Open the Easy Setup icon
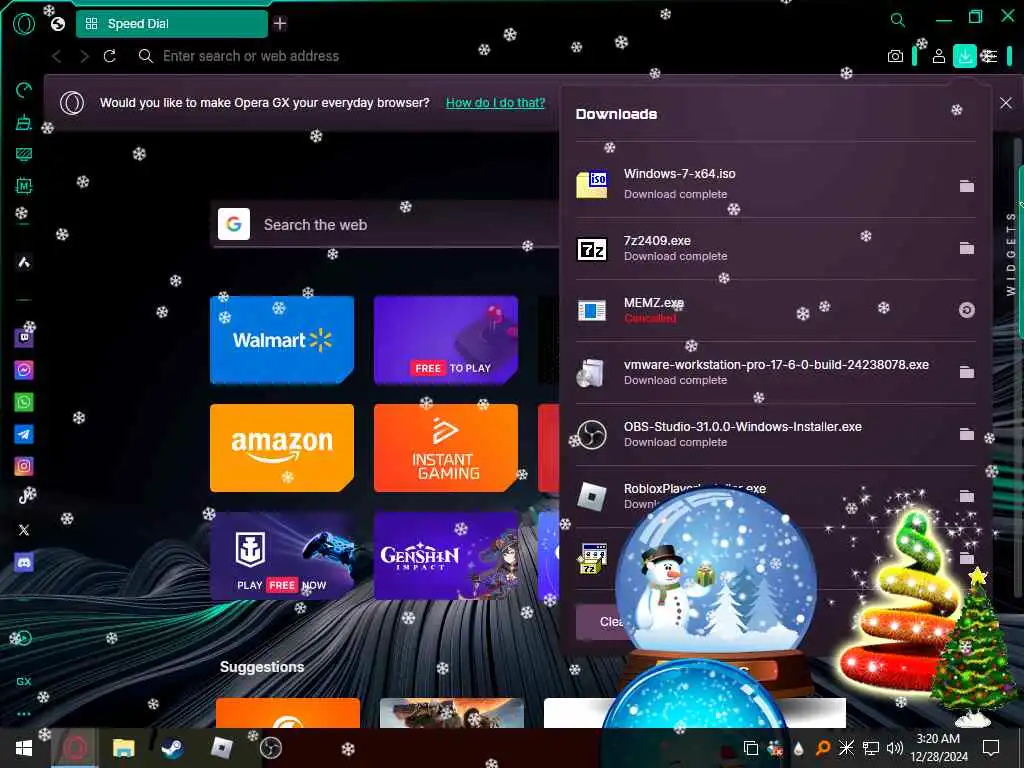 coord(990,56)
